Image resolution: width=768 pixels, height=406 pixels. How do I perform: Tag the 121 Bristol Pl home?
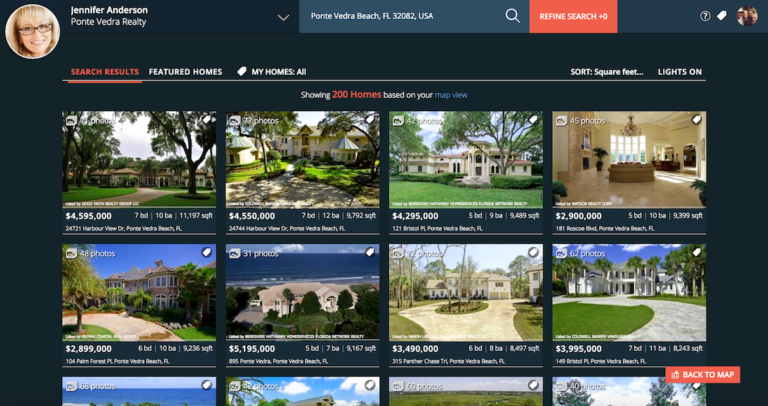coord(533,119)
